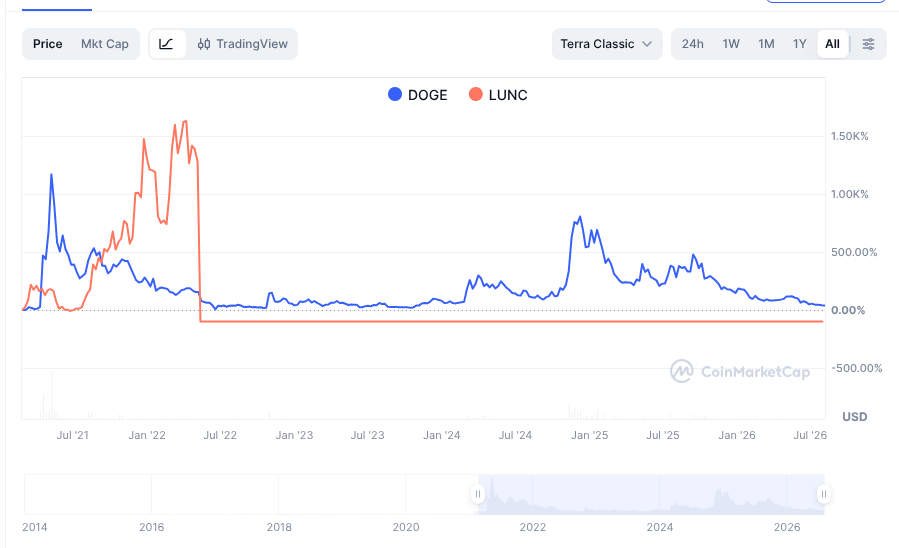The width and height of the screenshot is (899, 548).
Task: Click the -500.00% axis label
Action: click(857, 368)
